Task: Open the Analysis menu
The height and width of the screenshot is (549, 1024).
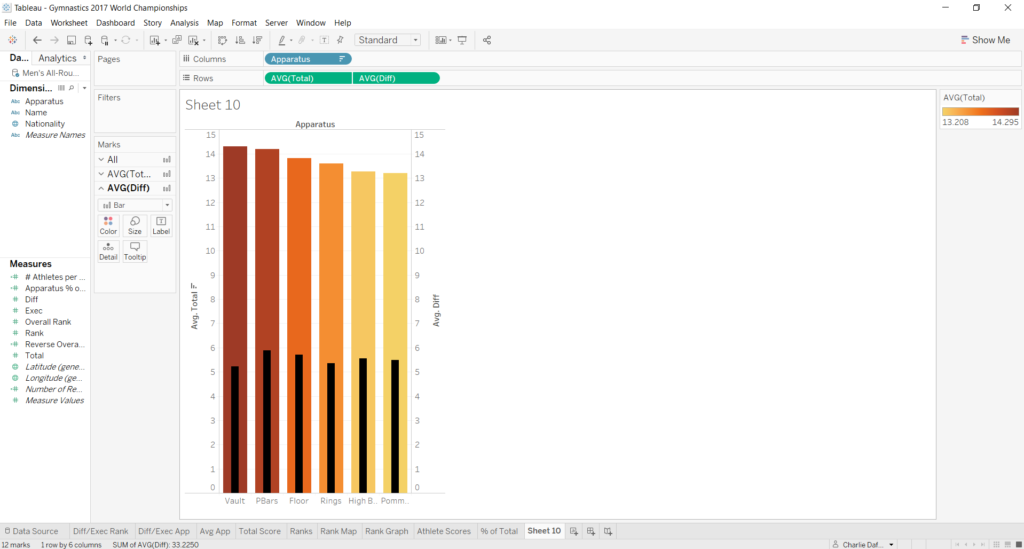Action: point(184,23)
